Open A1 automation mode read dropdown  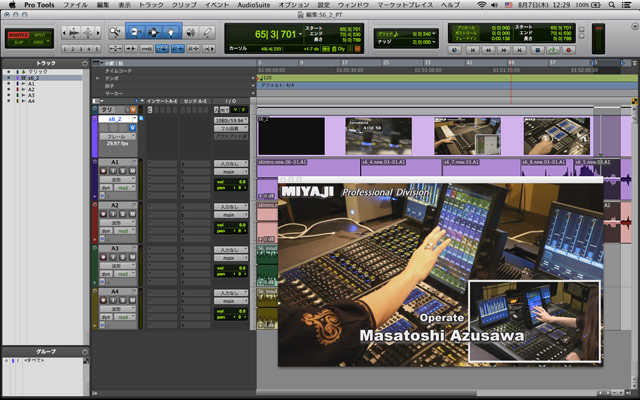[x=125, y=188]
